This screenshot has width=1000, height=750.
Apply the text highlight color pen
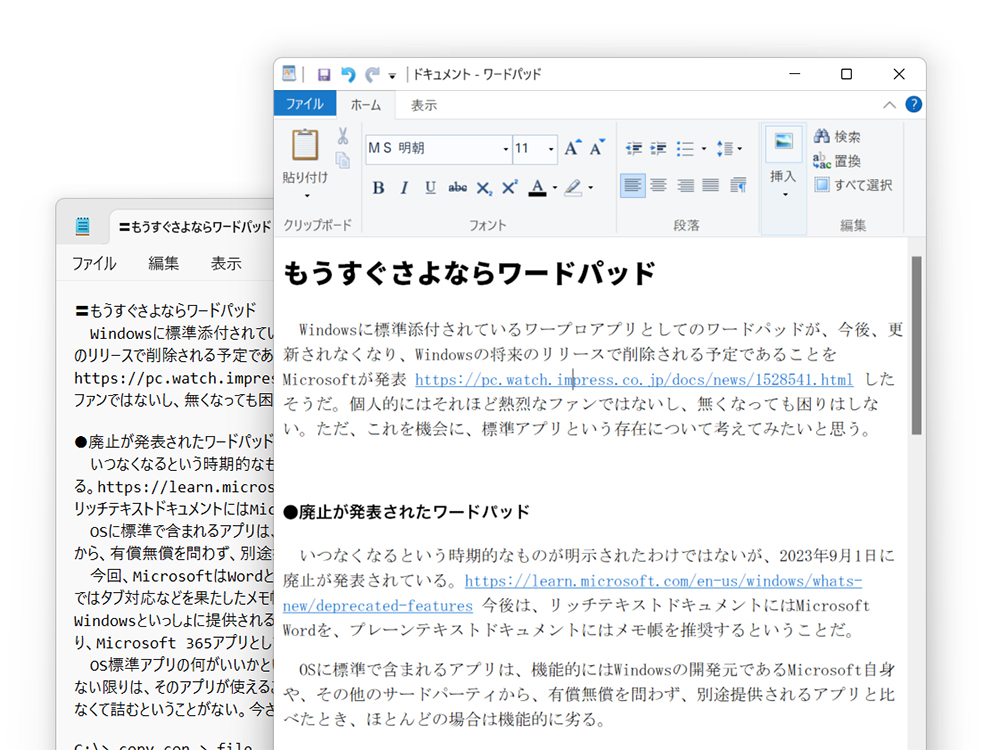[573, 188]
